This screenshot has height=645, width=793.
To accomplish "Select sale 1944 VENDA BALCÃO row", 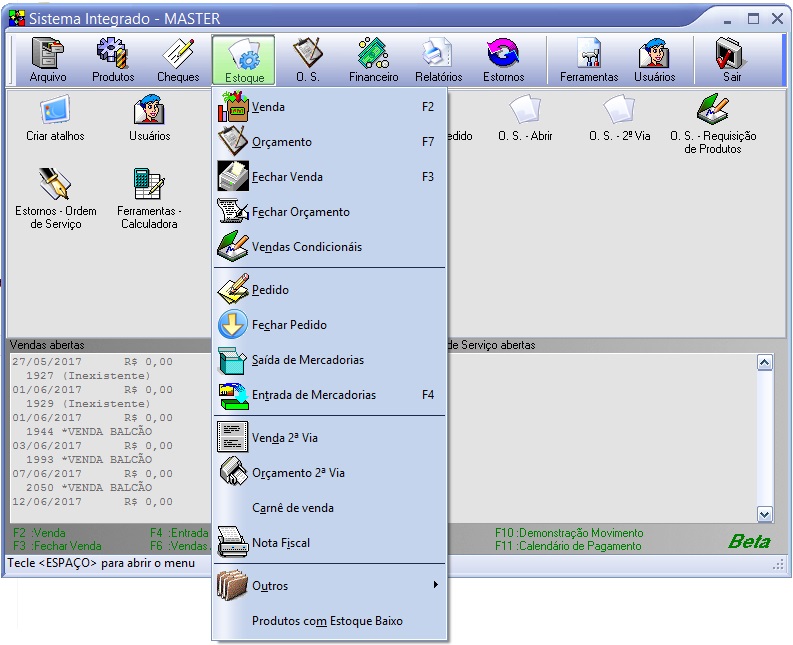I will point(89,431).
